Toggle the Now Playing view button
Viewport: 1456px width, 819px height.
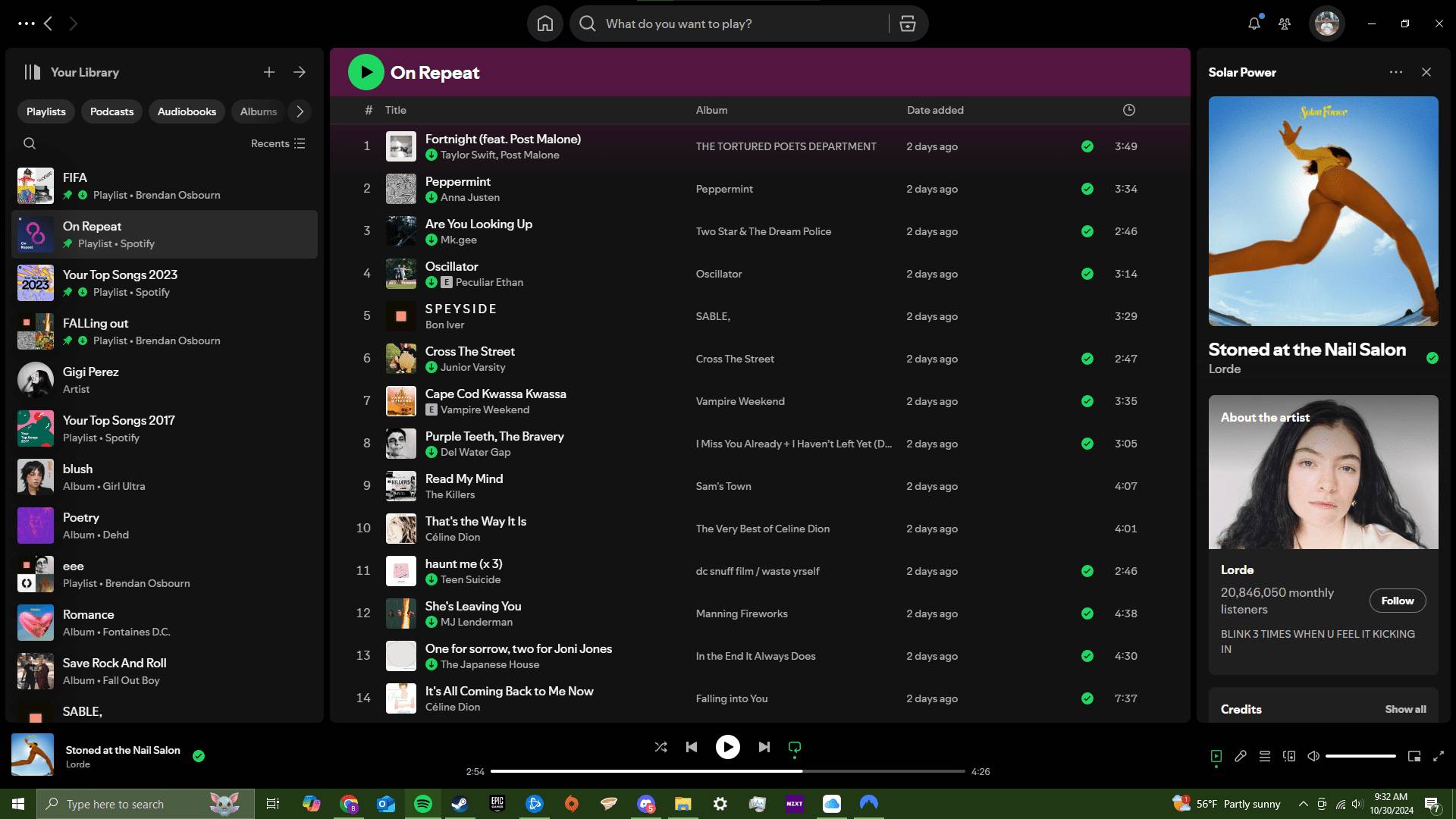pos(1216,756)
